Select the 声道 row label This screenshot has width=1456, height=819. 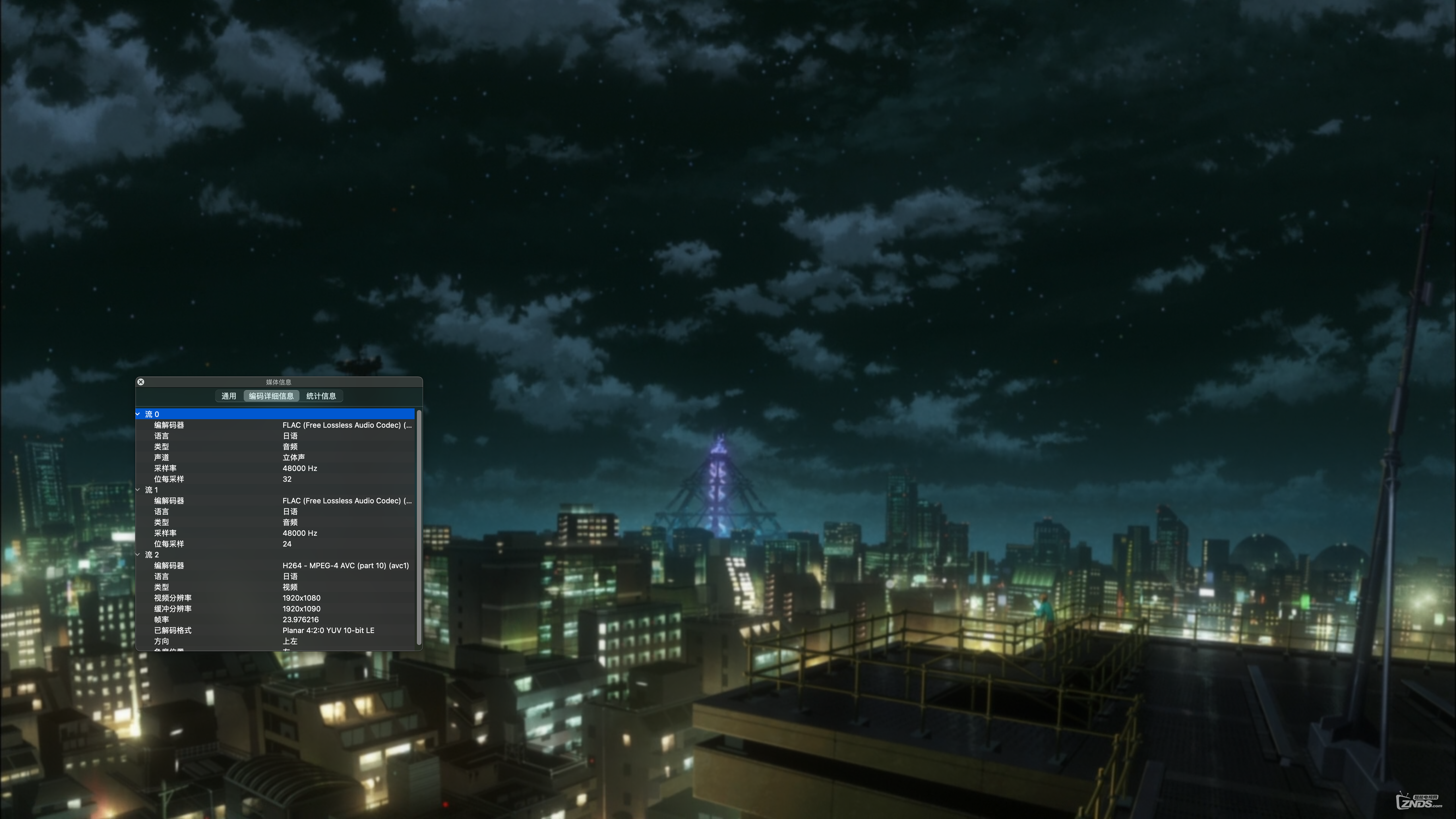click(x=162, y=458)
